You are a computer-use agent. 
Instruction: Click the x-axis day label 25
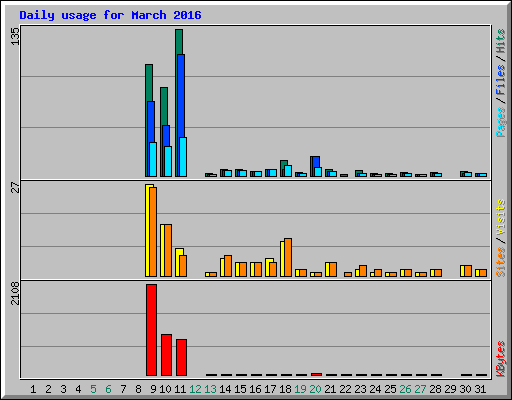click(x=390, y=389)
